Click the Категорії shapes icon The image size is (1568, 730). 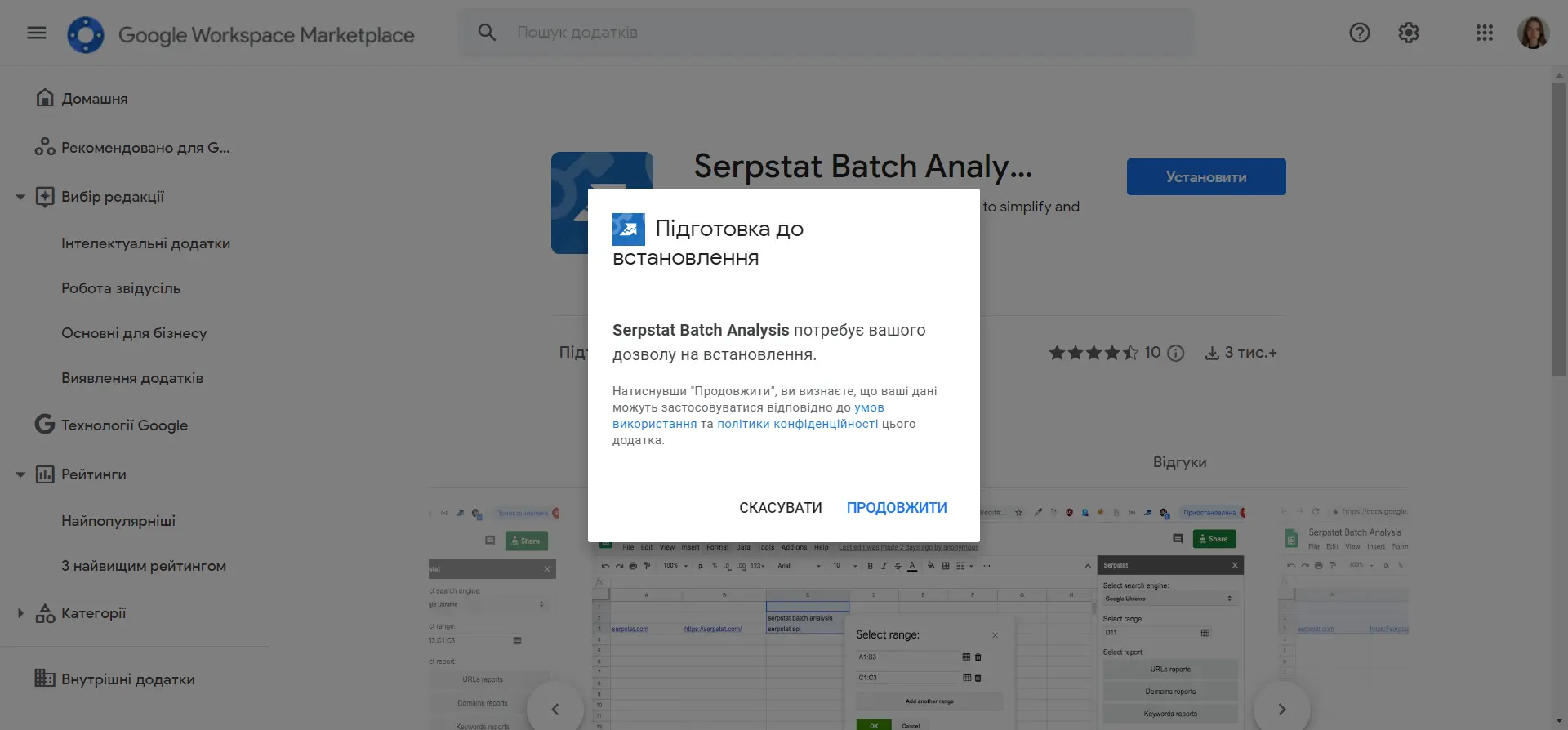[45, 613]
